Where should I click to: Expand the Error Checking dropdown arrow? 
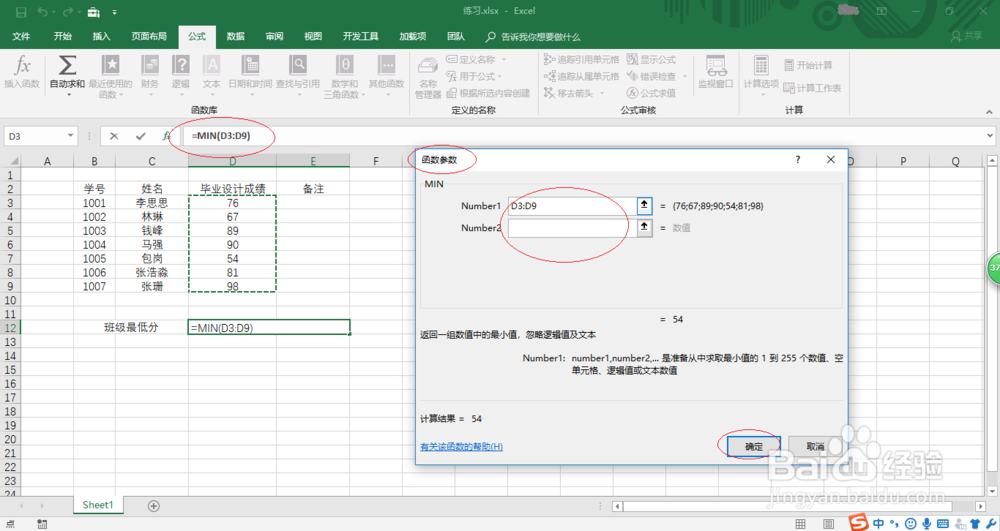(684, 76)
